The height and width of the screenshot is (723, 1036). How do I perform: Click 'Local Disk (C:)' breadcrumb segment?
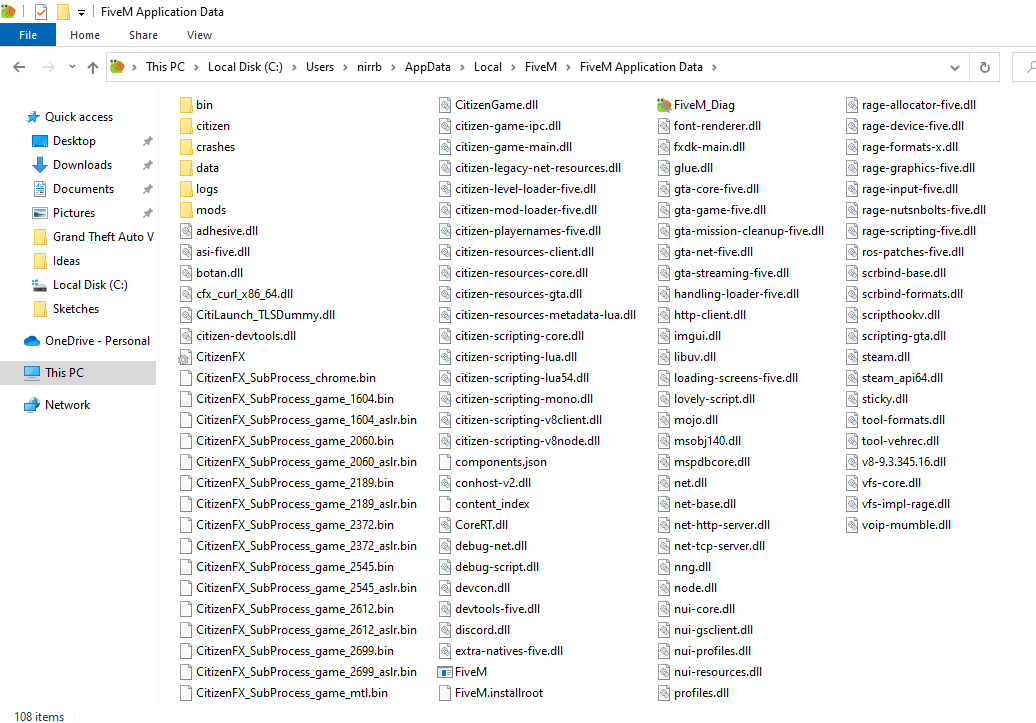(x=245, y=67)
